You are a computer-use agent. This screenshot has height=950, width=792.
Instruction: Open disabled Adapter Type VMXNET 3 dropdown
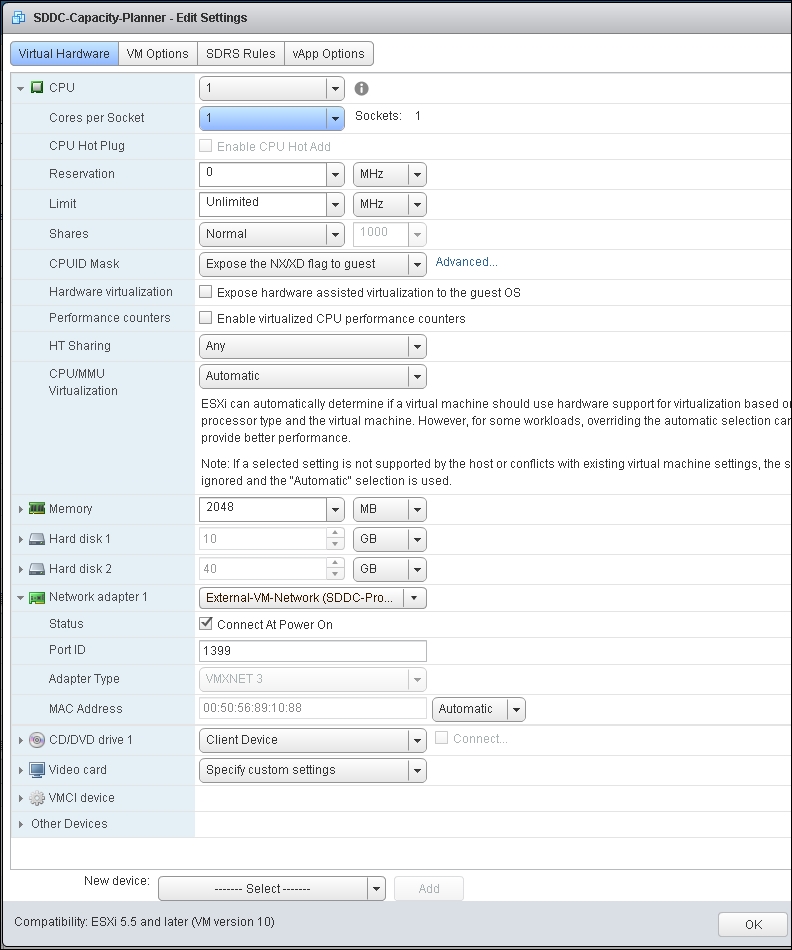[x=417, y=680]
